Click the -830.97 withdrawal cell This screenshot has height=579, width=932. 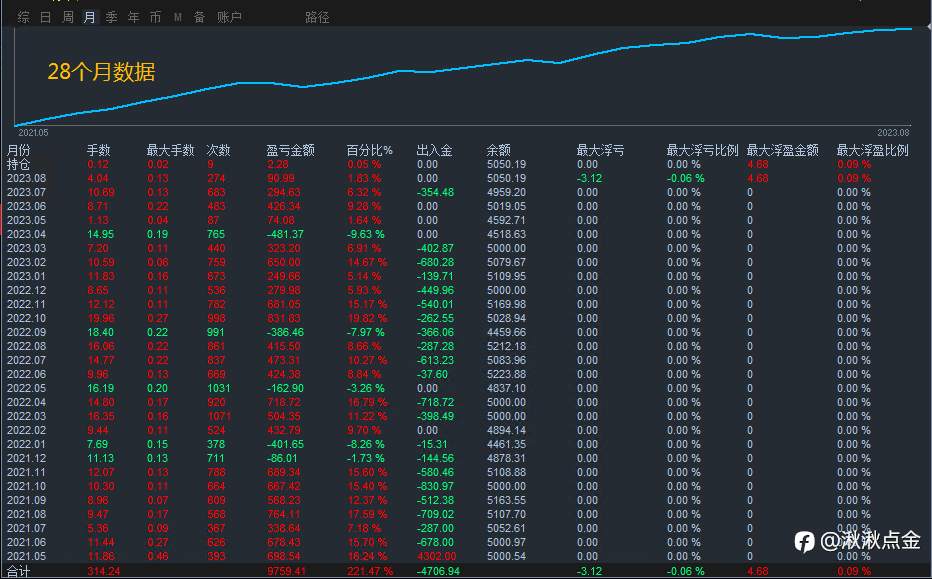coord(435,486)
